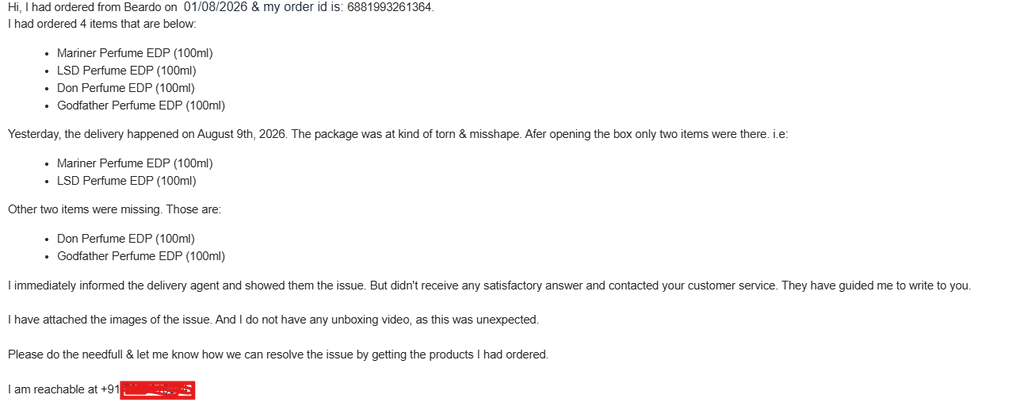This screenshot has width=1024, height=410.
Task: Click the redacted phone number block
Action: coord(158,390)
